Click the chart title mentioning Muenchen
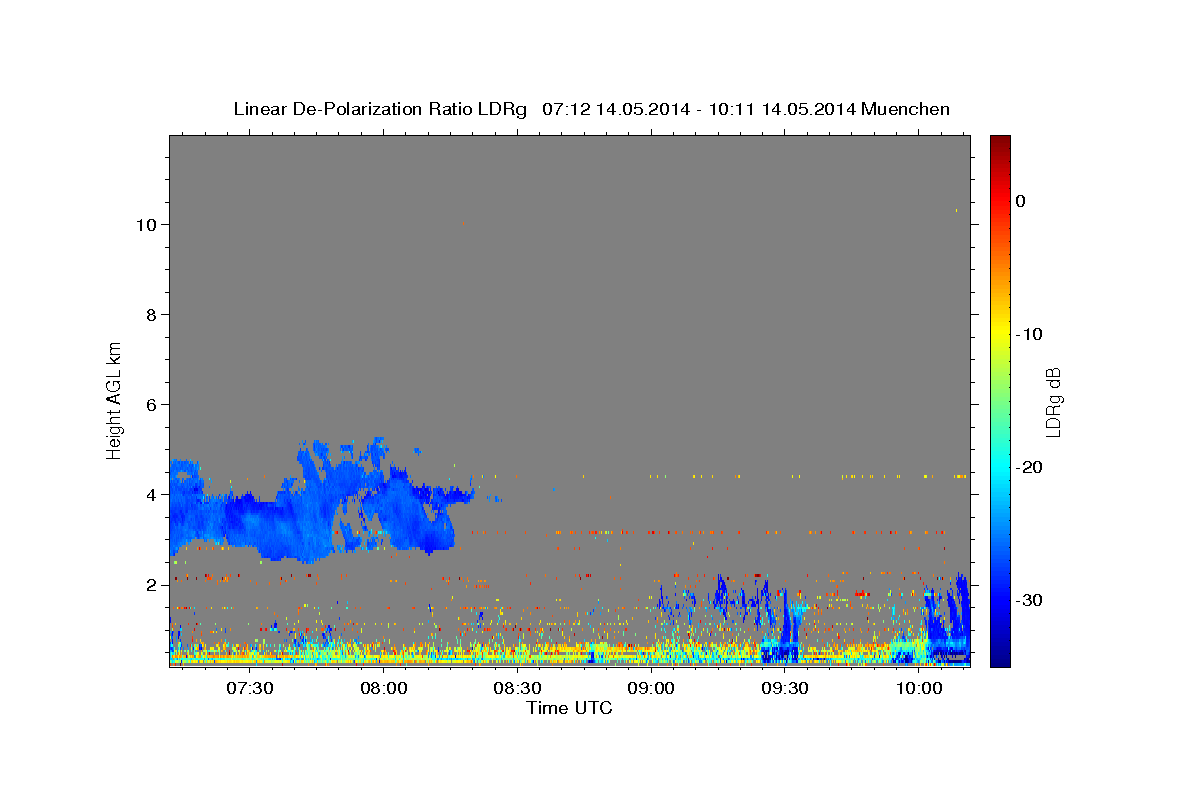 591,109
